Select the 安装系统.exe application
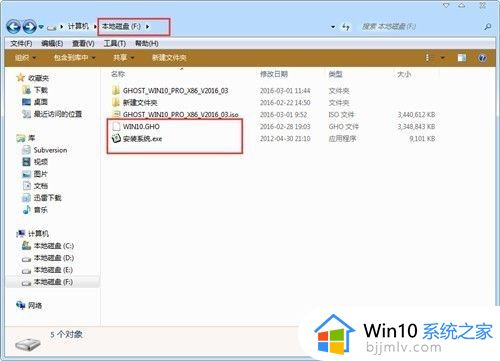 coord(142,139)
